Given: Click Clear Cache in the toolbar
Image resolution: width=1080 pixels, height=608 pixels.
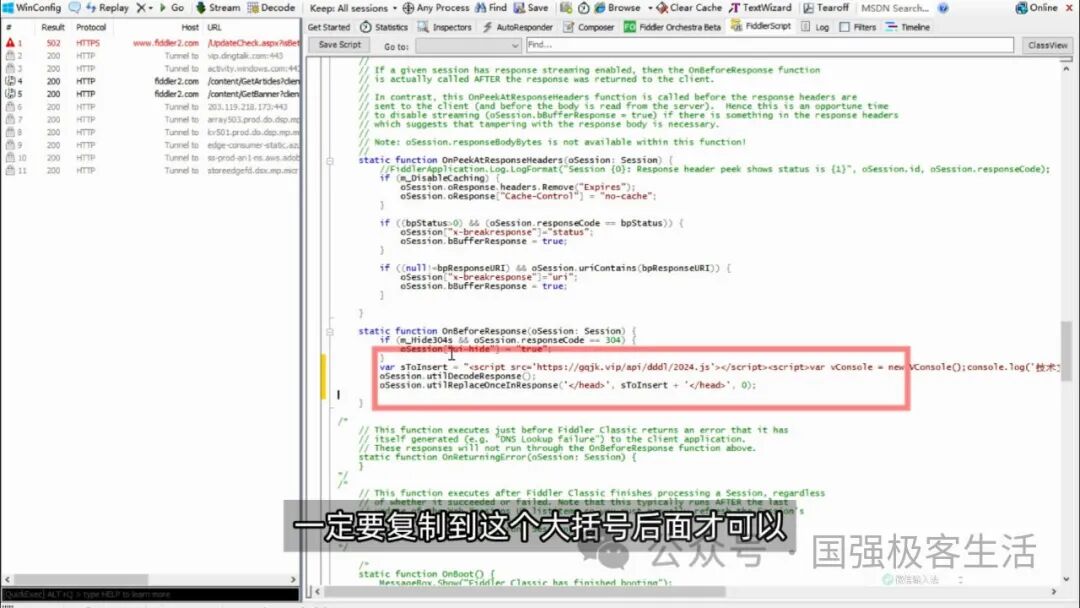Looking at the screenshot, I should click(689, 8).
